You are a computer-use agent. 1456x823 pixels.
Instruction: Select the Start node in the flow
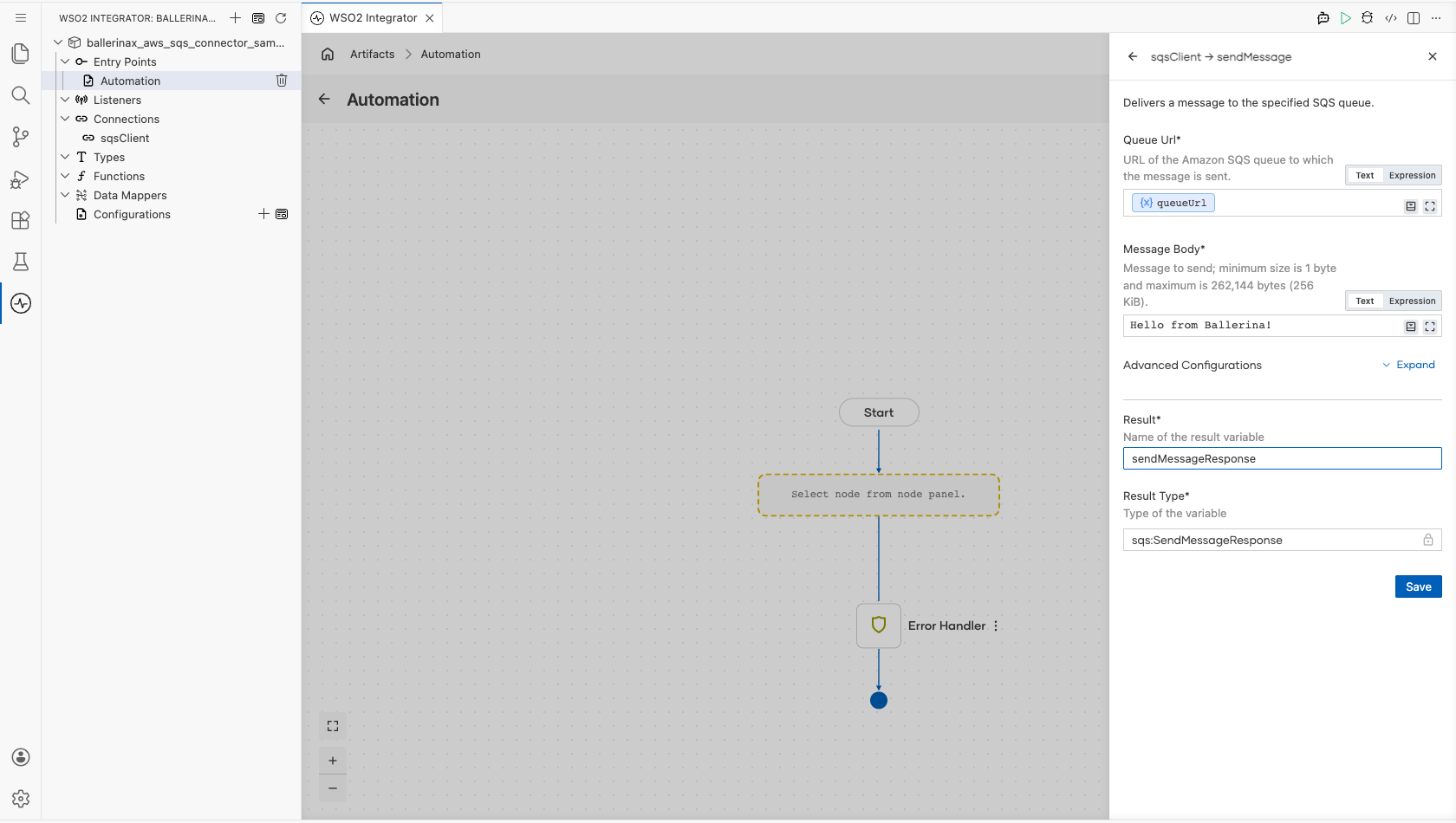click(879, 412)
